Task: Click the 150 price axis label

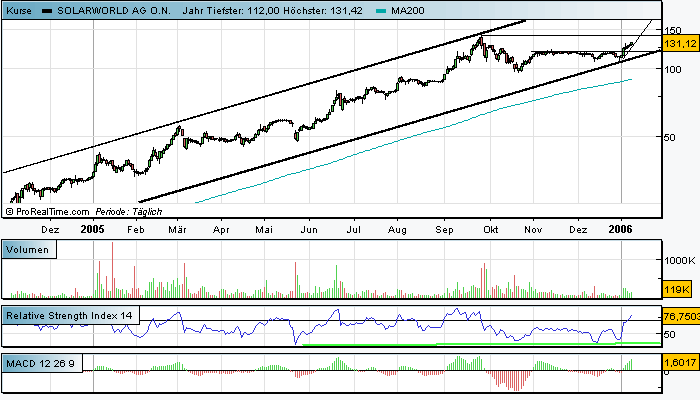Action: coord(673,30)
